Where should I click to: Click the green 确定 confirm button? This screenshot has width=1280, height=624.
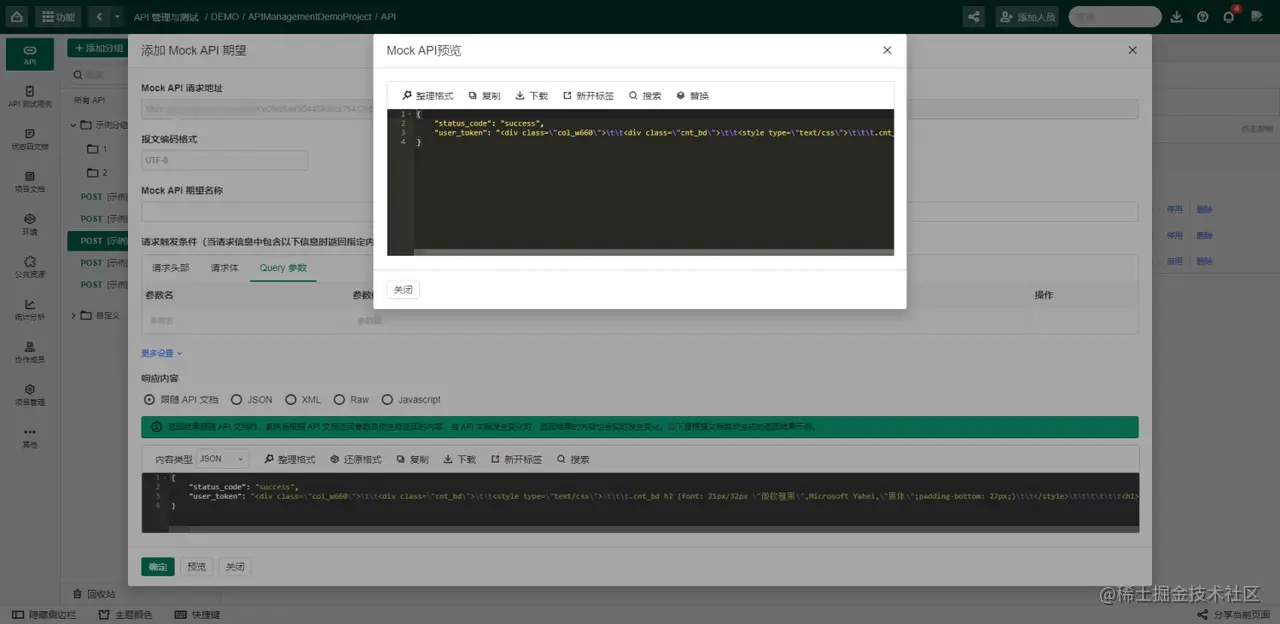158,567
